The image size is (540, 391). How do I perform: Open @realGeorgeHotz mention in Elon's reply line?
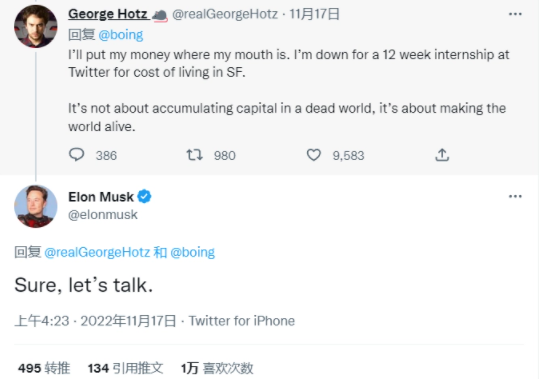[x=97, y=252]
